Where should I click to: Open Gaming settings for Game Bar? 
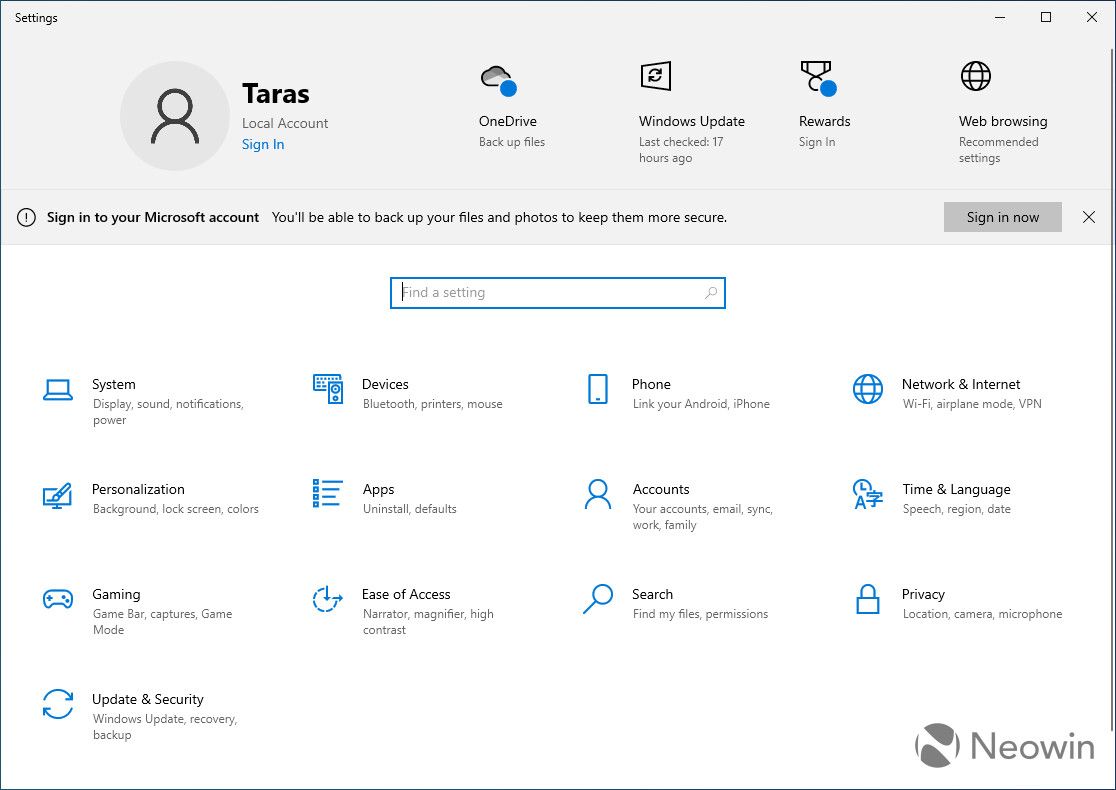116,594
